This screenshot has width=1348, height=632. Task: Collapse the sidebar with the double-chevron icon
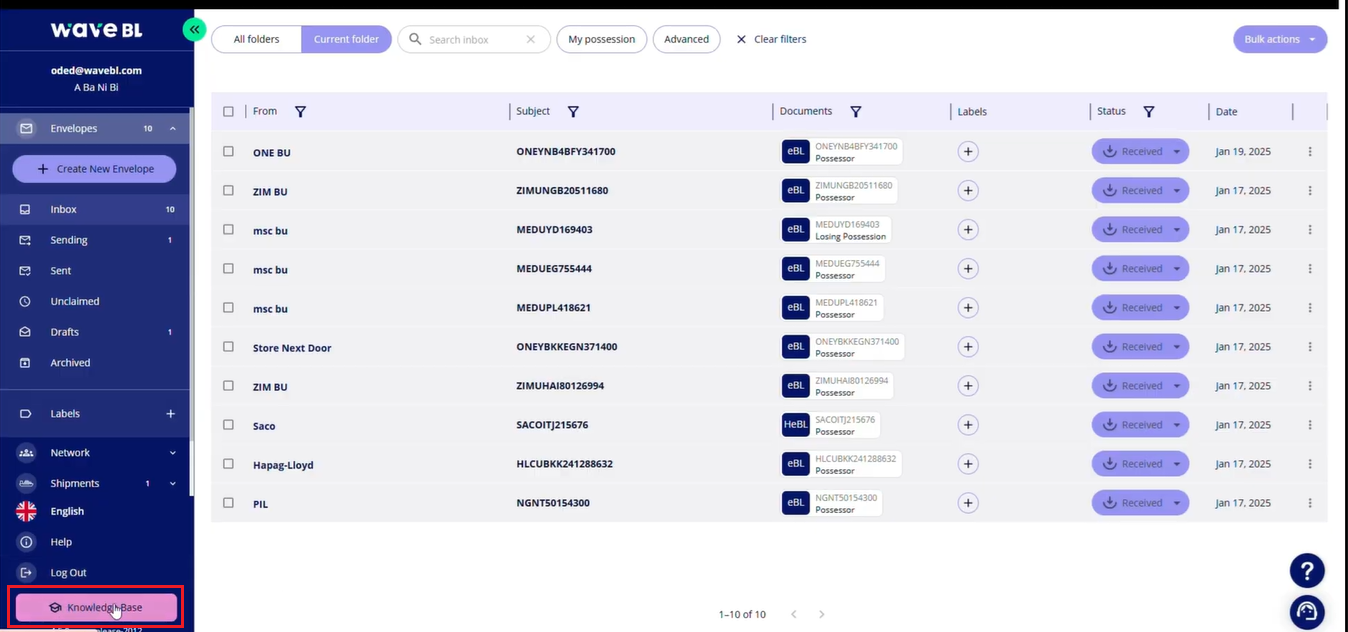pos(194,30)
